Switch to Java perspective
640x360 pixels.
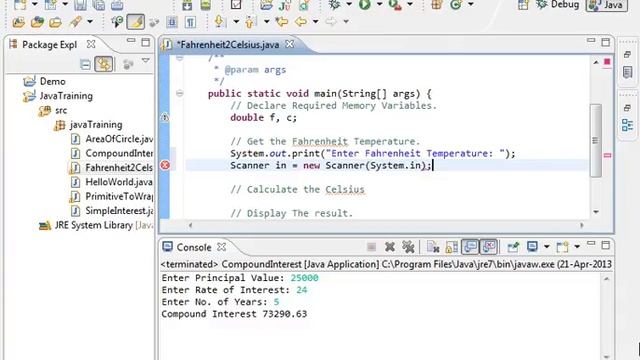pos(607,5)
